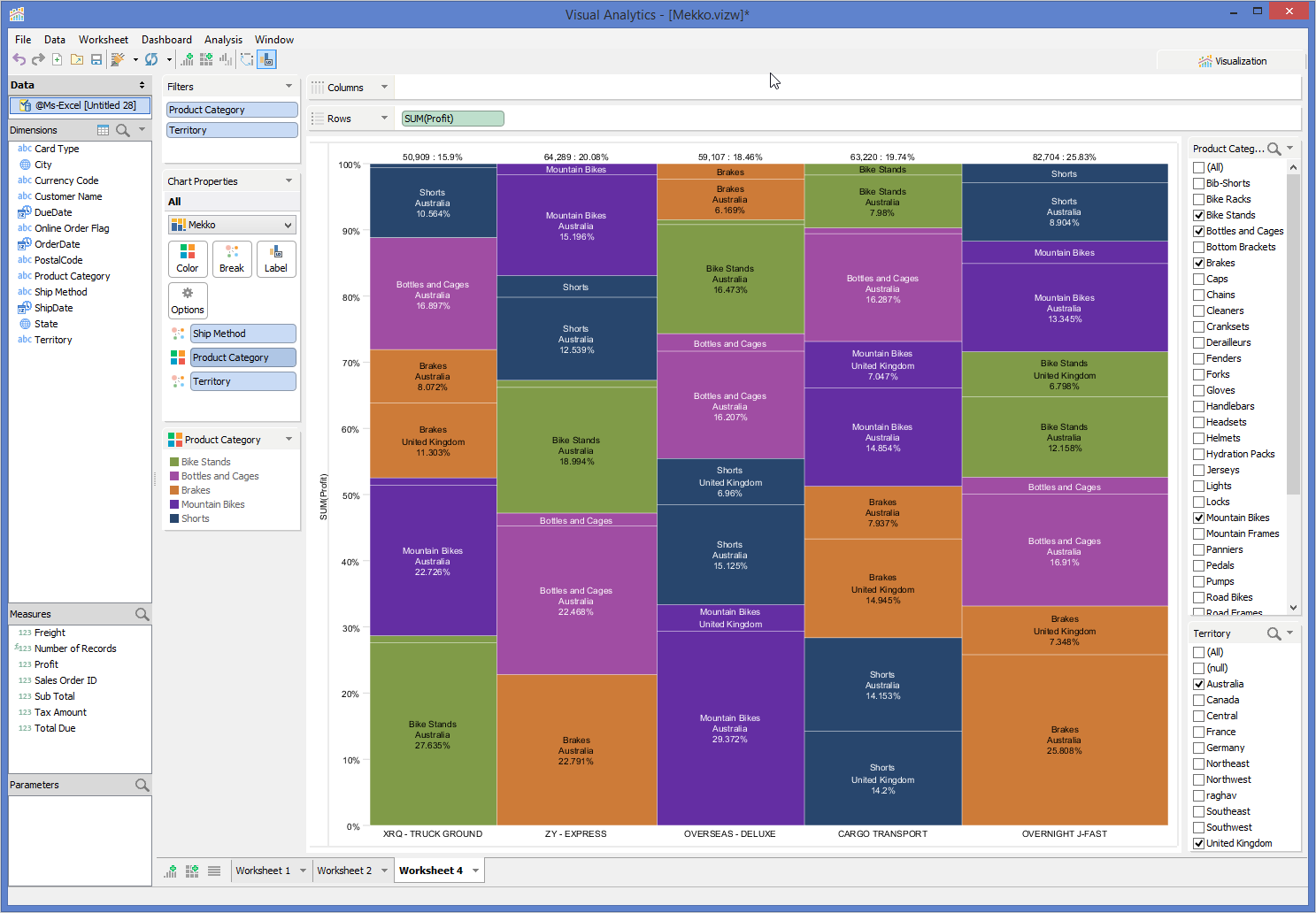1316x913 pixels.
Task: Toggle the Data panel sort arrows
Action: (x=142, y=85)
